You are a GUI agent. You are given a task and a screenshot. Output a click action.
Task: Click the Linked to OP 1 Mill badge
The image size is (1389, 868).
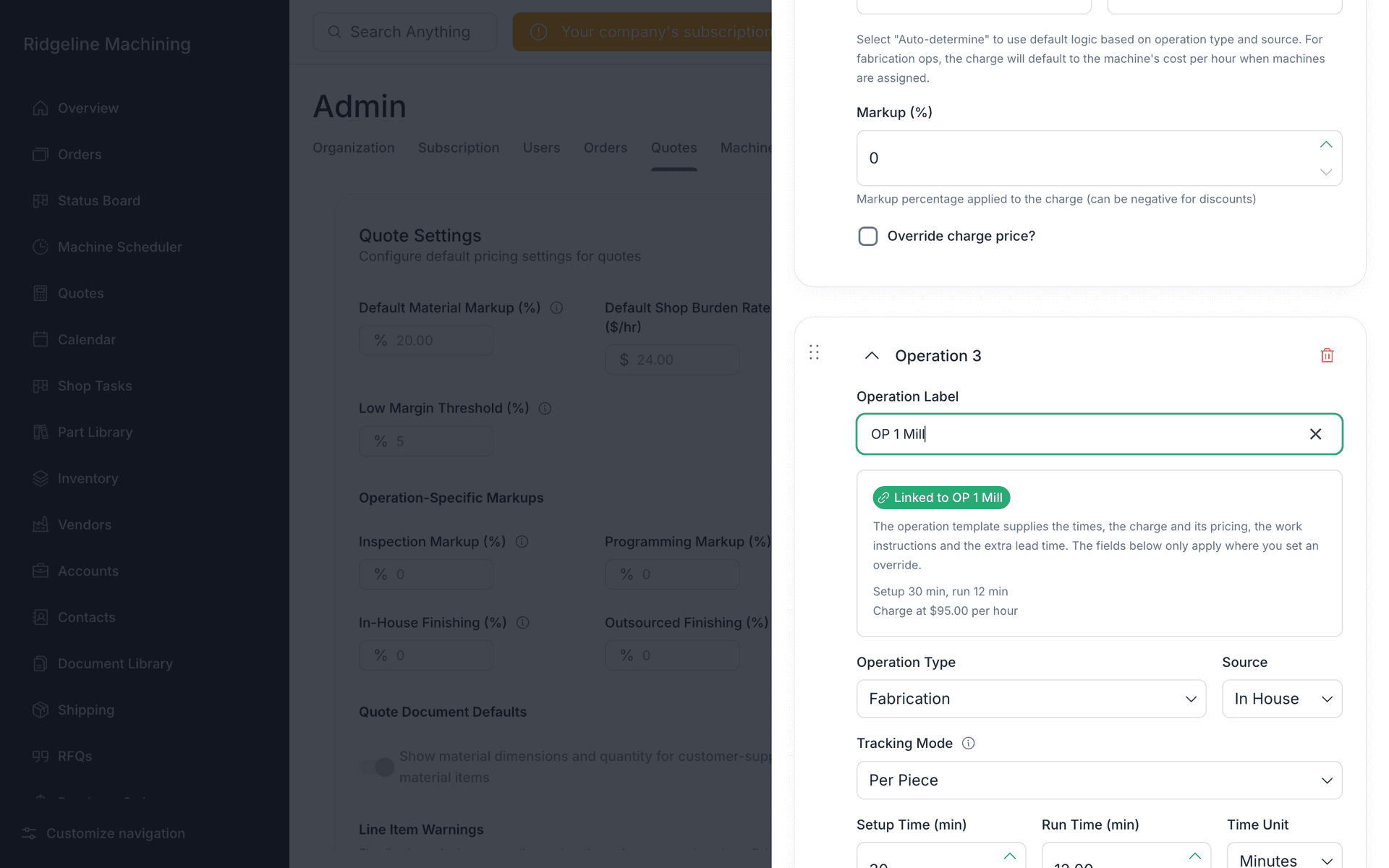[941, 498]
